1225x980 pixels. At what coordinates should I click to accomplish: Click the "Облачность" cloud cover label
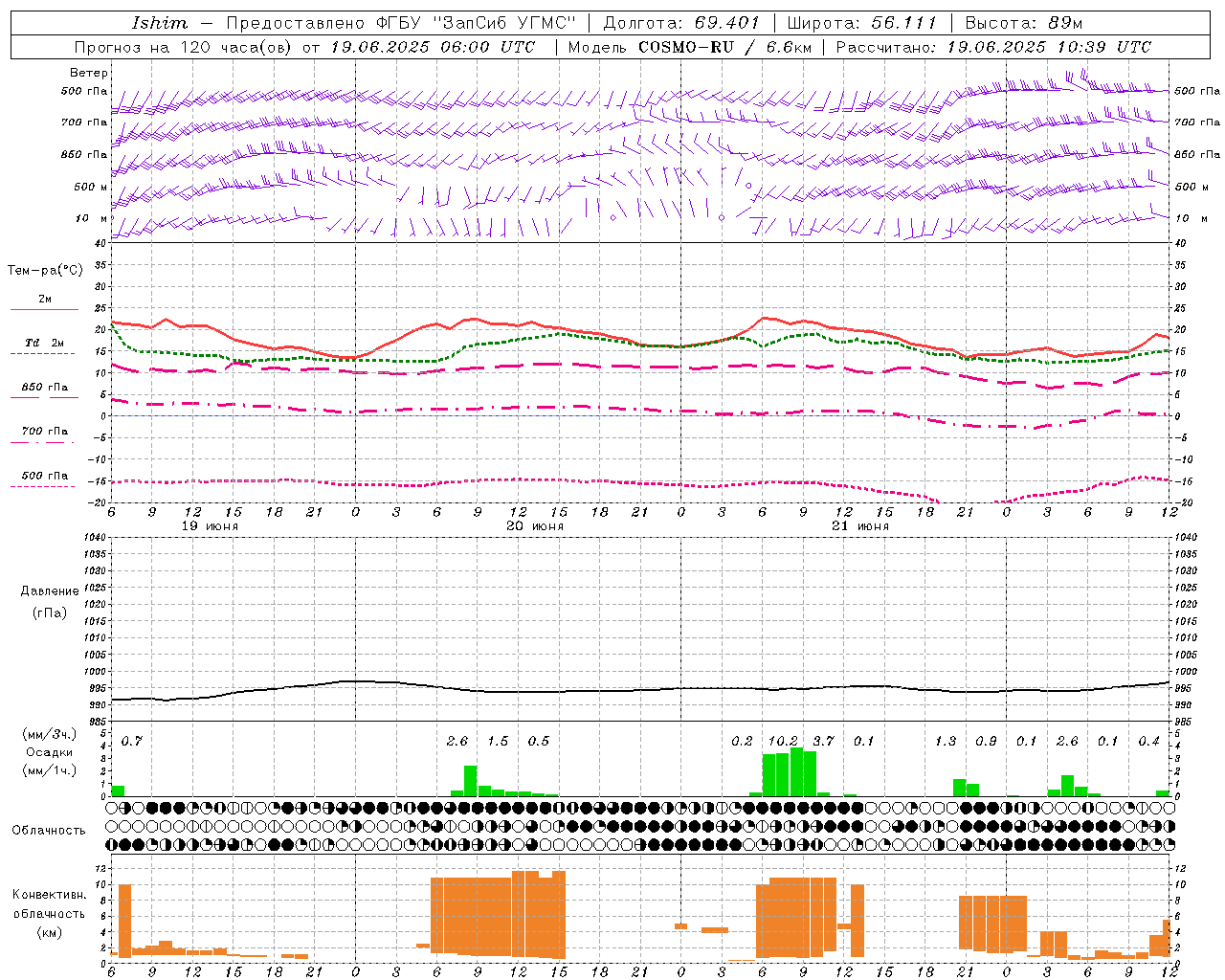pyautogui.click(x=49, y=831)
